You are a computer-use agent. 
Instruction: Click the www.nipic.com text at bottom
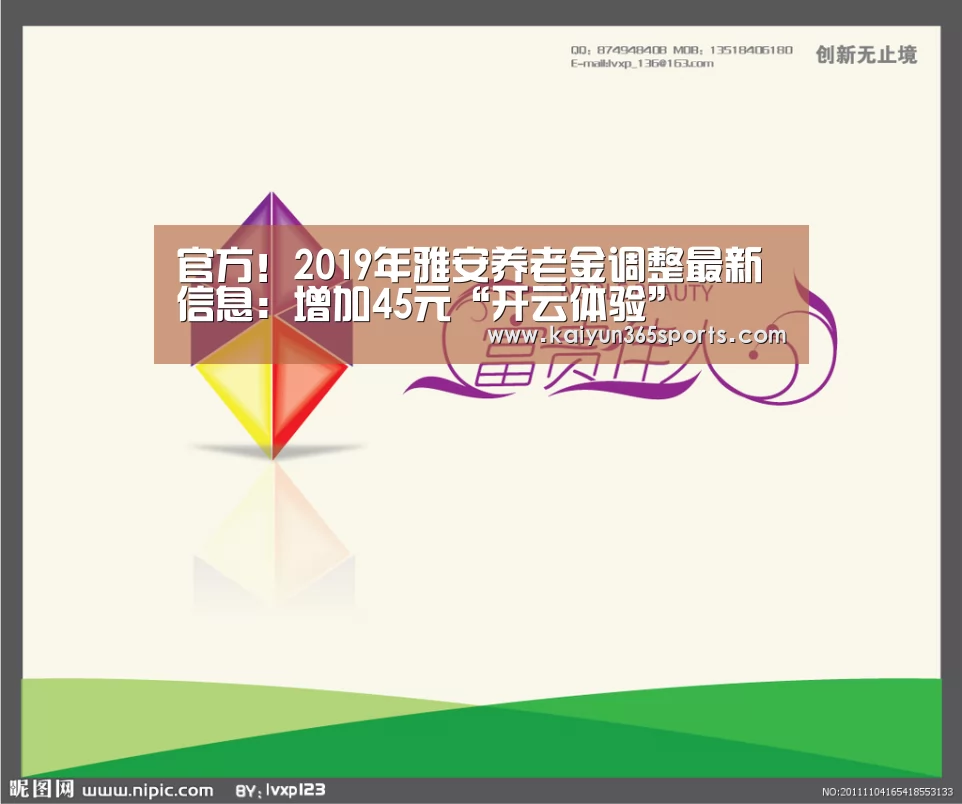147,790
